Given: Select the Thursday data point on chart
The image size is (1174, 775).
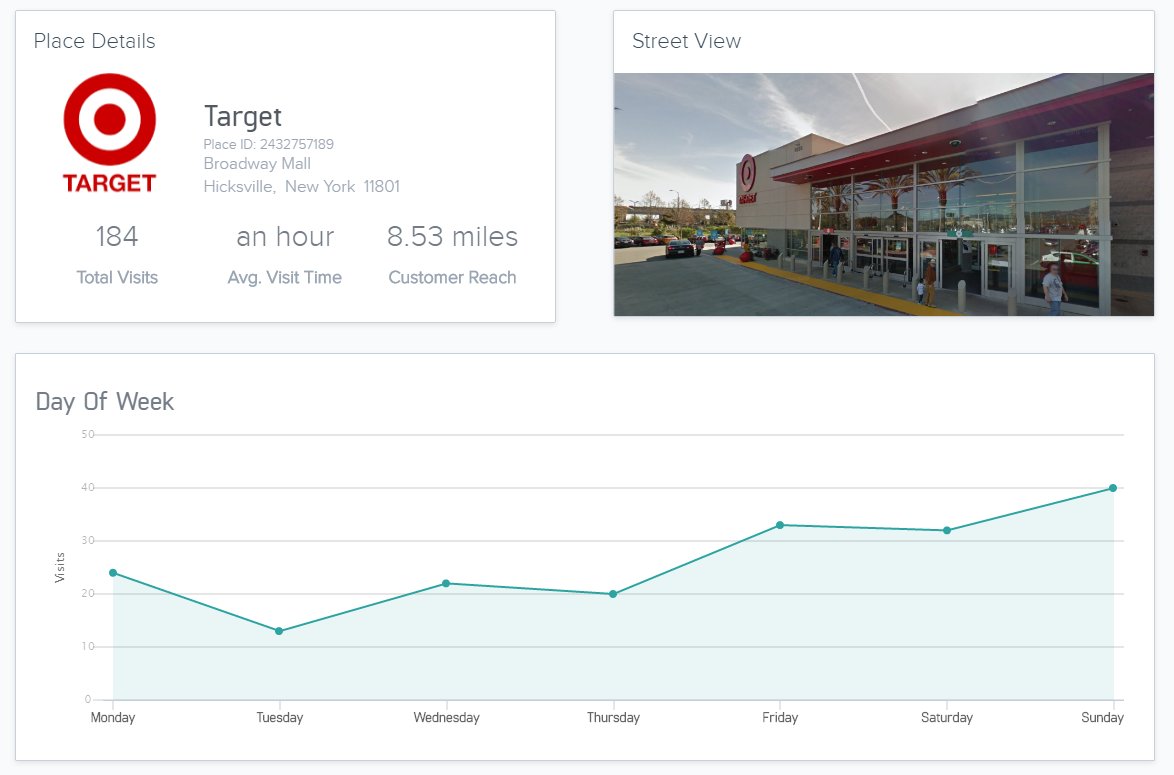Looking at the screenshot, I should tap(613, 594).
